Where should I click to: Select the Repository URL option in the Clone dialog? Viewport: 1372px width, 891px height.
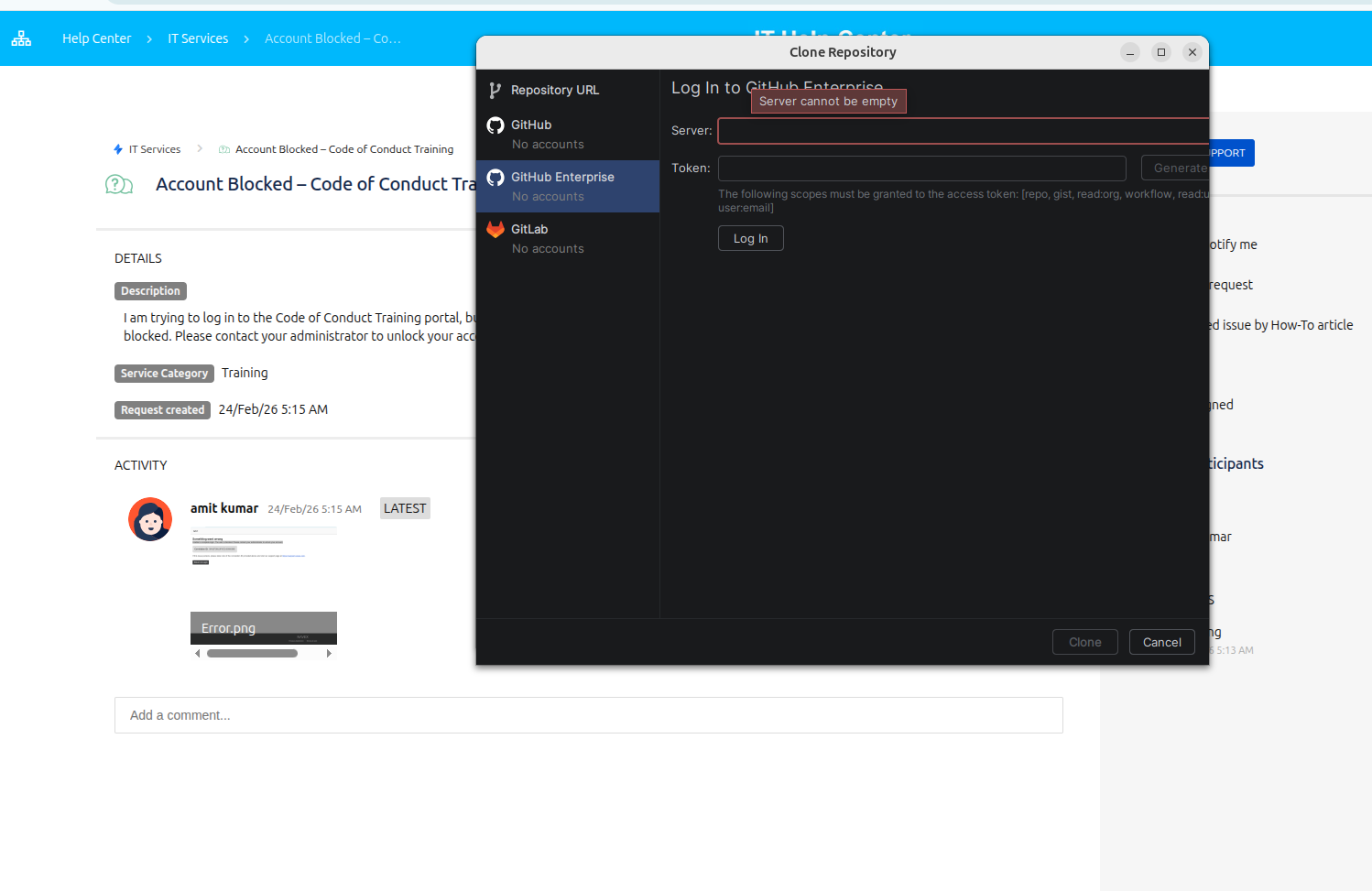click(568, 90)
